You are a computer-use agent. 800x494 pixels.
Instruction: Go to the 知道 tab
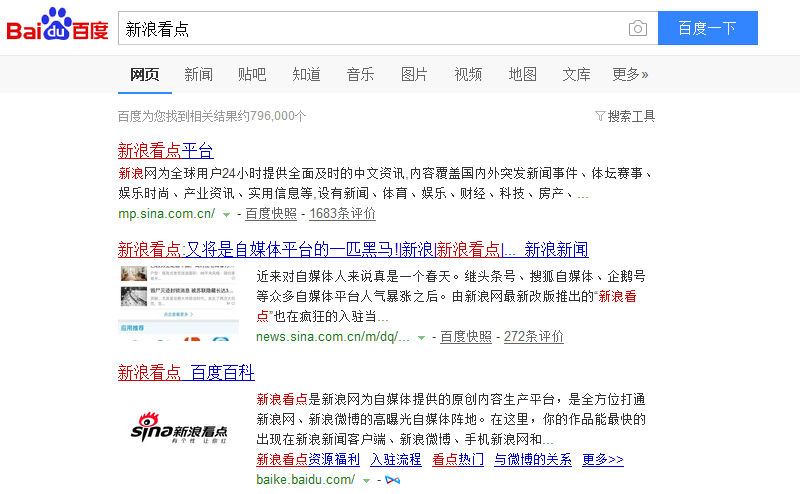(x=306, y=75)
